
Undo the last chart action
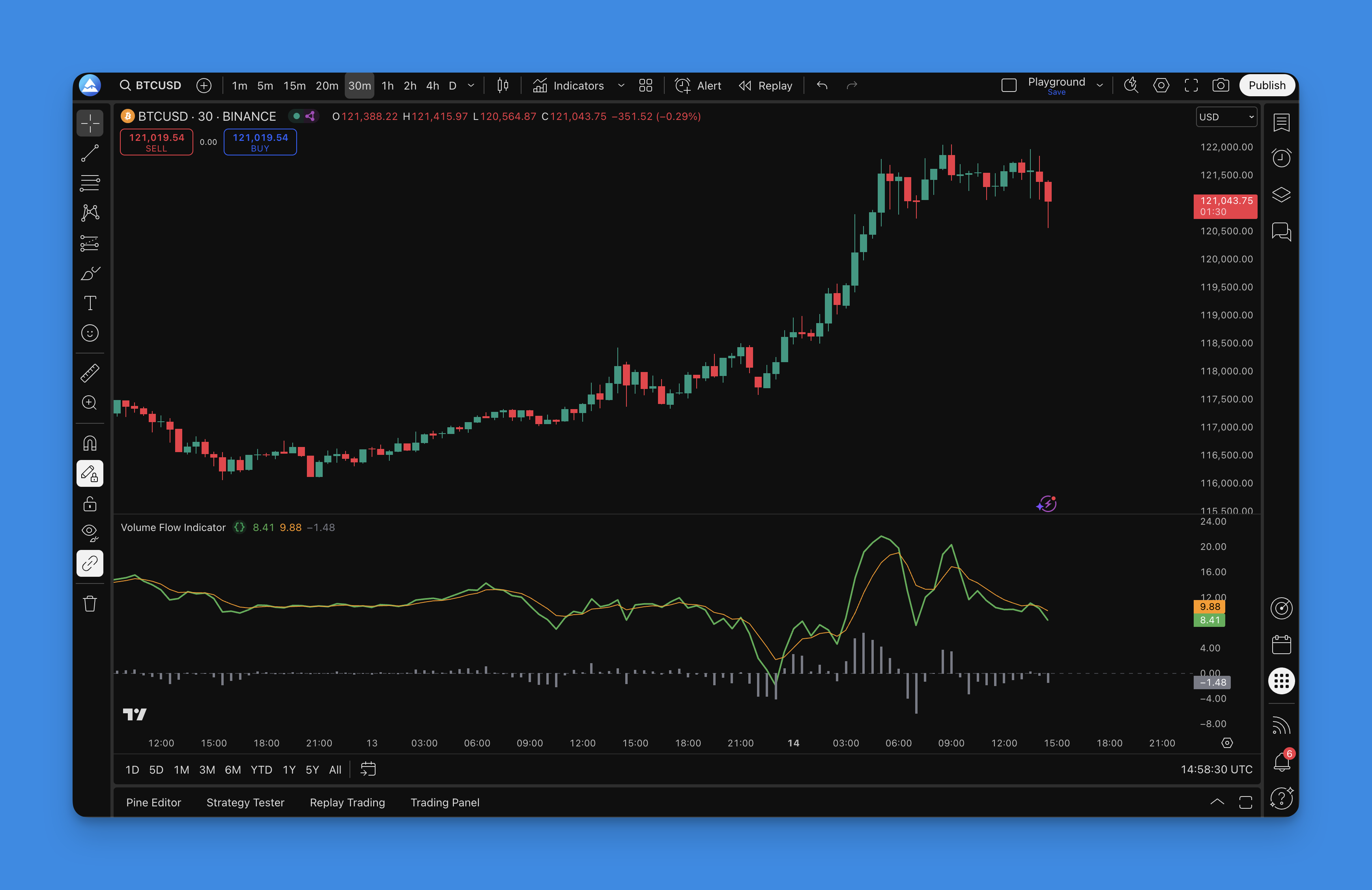click(x=822, y=85)
